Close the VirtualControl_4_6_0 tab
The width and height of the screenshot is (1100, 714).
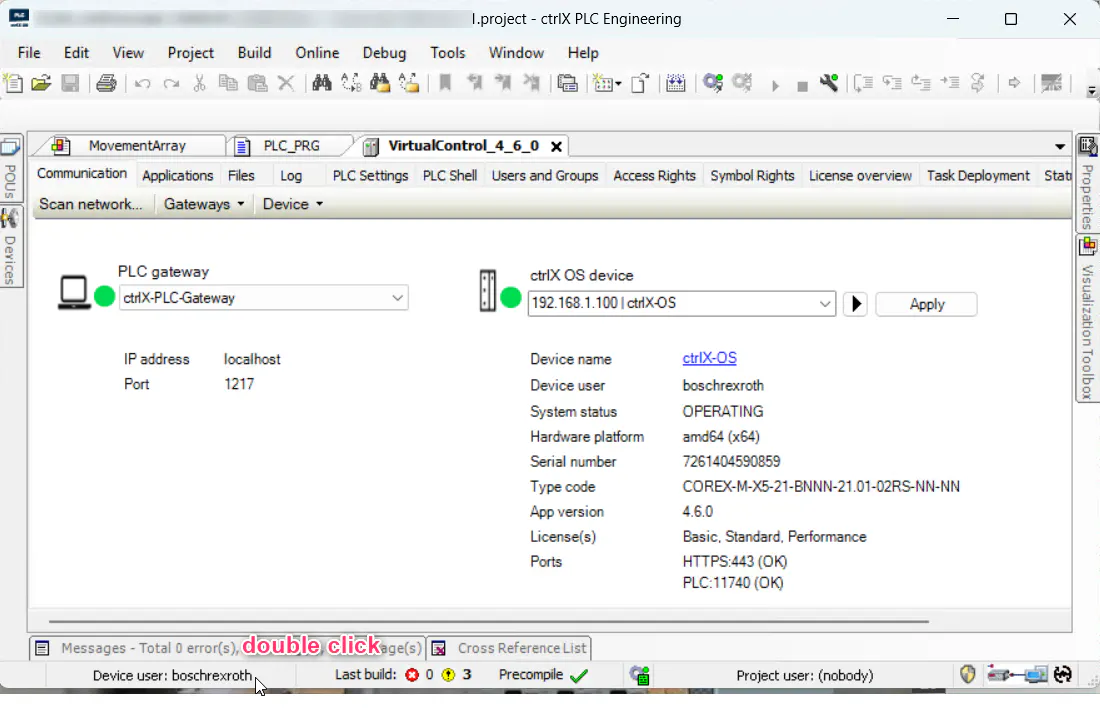(556, 147)
